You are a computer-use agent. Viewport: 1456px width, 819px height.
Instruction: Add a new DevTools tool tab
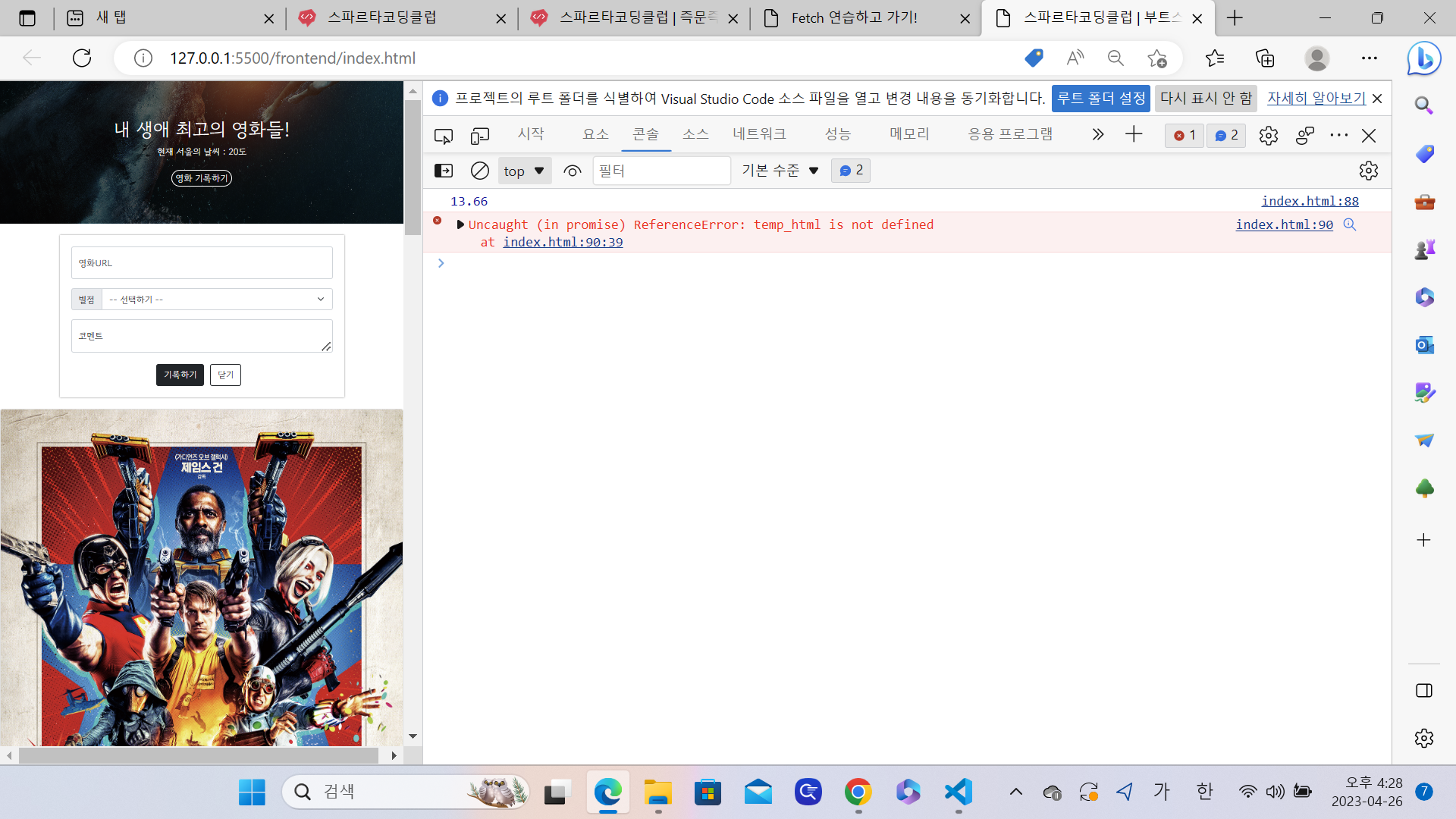[x=1134, y=135]
